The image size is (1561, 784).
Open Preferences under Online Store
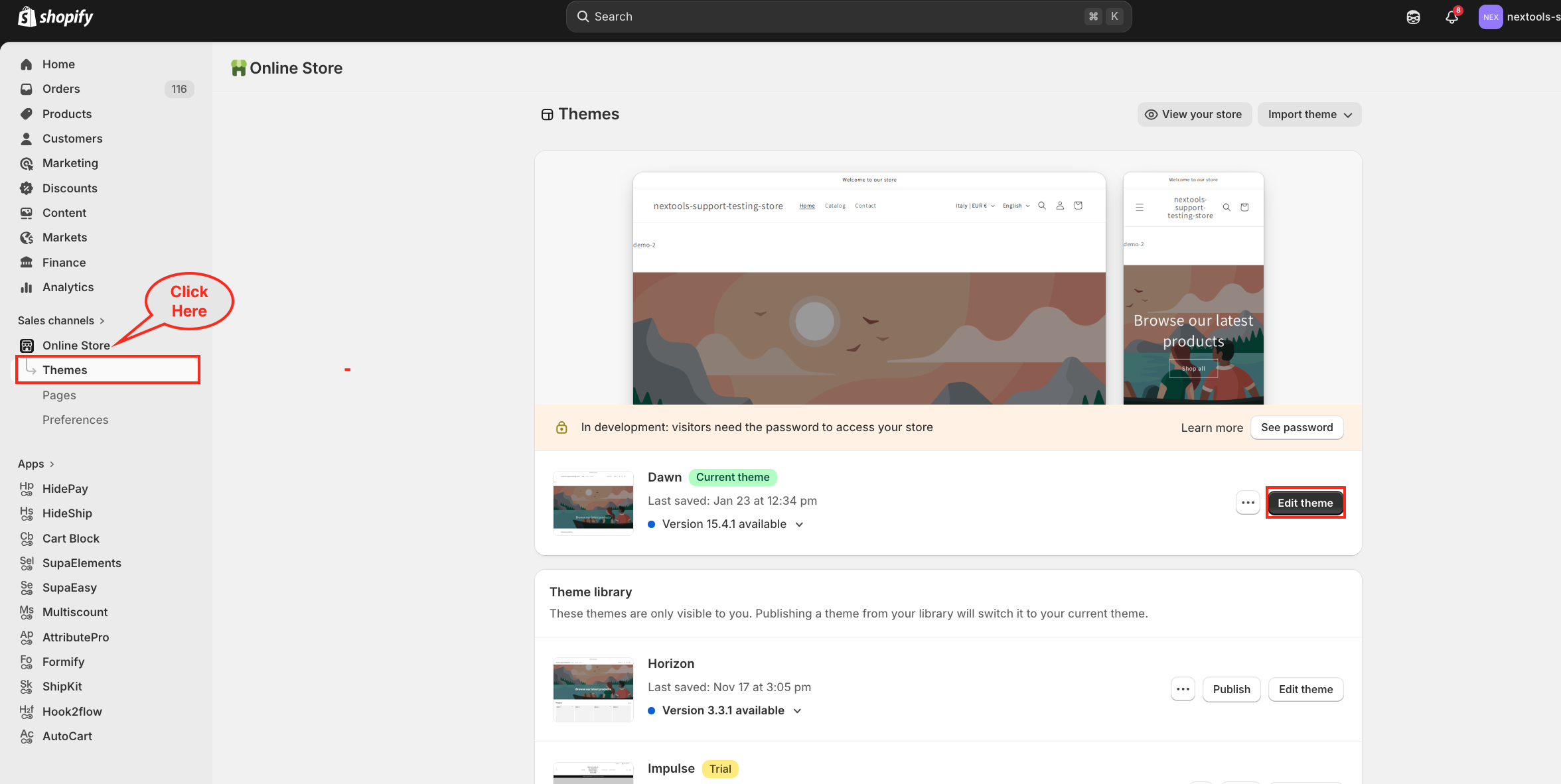(x=75, y=420)
